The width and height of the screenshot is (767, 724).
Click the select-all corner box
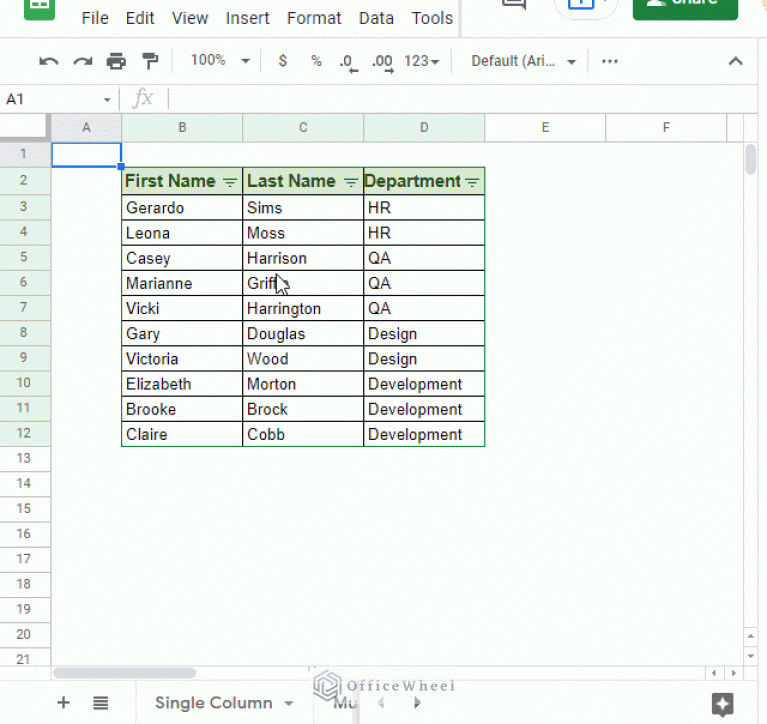click(x=24, y=127)
